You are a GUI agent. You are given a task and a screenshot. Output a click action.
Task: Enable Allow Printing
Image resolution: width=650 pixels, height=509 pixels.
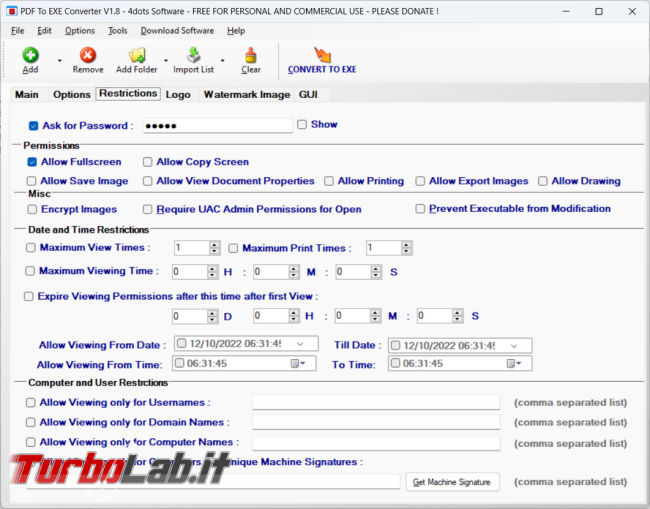[329, 181]
